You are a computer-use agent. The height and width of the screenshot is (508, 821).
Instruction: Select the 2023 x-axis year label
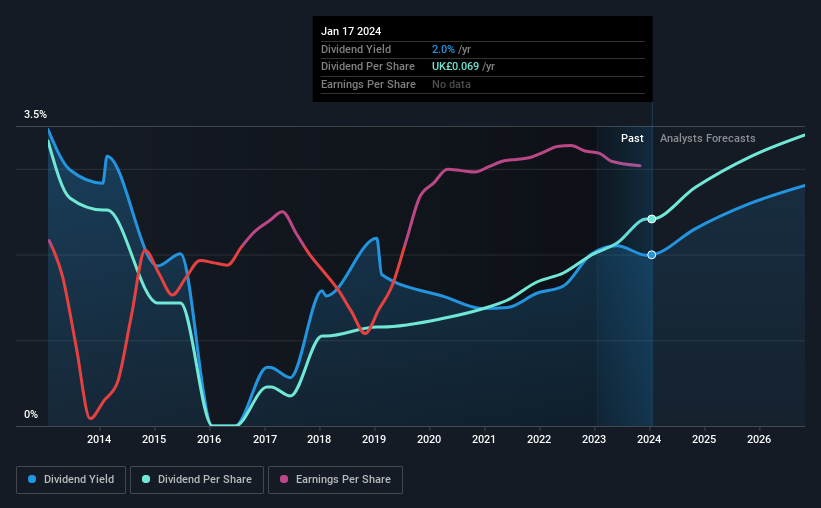pos(594,439)
